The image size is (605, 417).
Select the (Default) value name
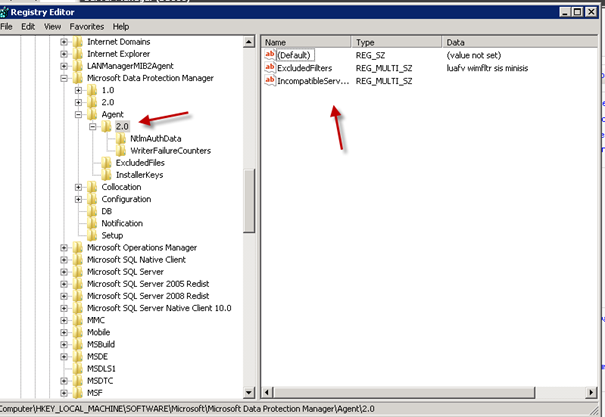pos(295,55)
